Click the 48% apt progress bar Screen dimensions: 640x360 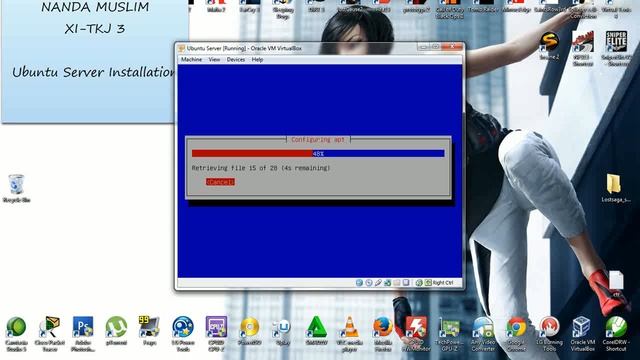318,153
